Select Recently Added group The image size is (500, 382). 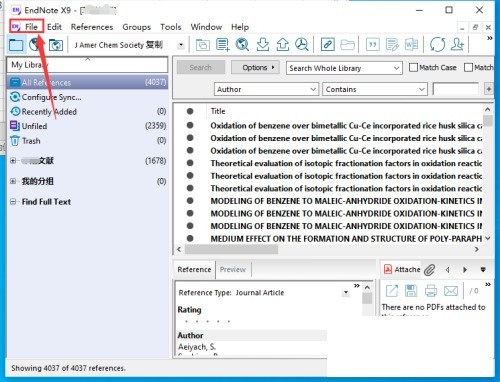coord(87,111)
